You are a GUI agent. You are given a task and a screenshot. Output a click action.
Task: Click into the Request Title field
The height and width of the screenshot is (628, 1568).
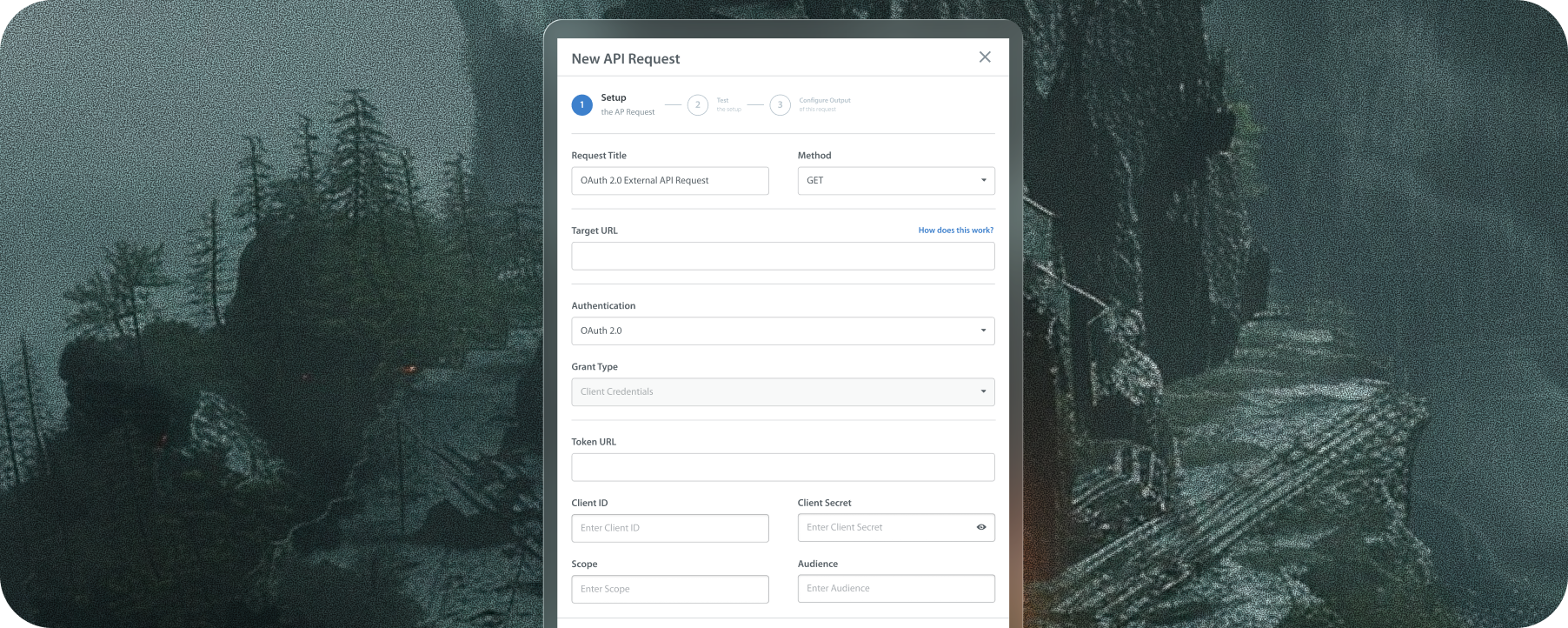point(669,181)
